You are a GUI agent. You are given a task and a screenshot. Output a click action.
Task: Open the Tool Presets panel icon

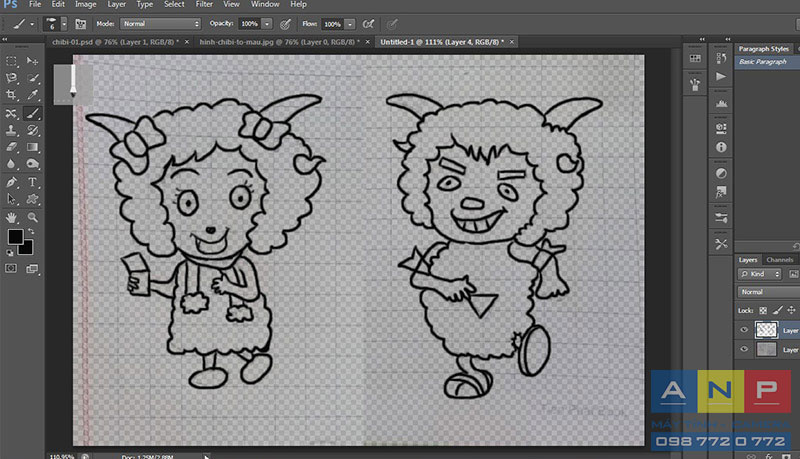[721, 244]
